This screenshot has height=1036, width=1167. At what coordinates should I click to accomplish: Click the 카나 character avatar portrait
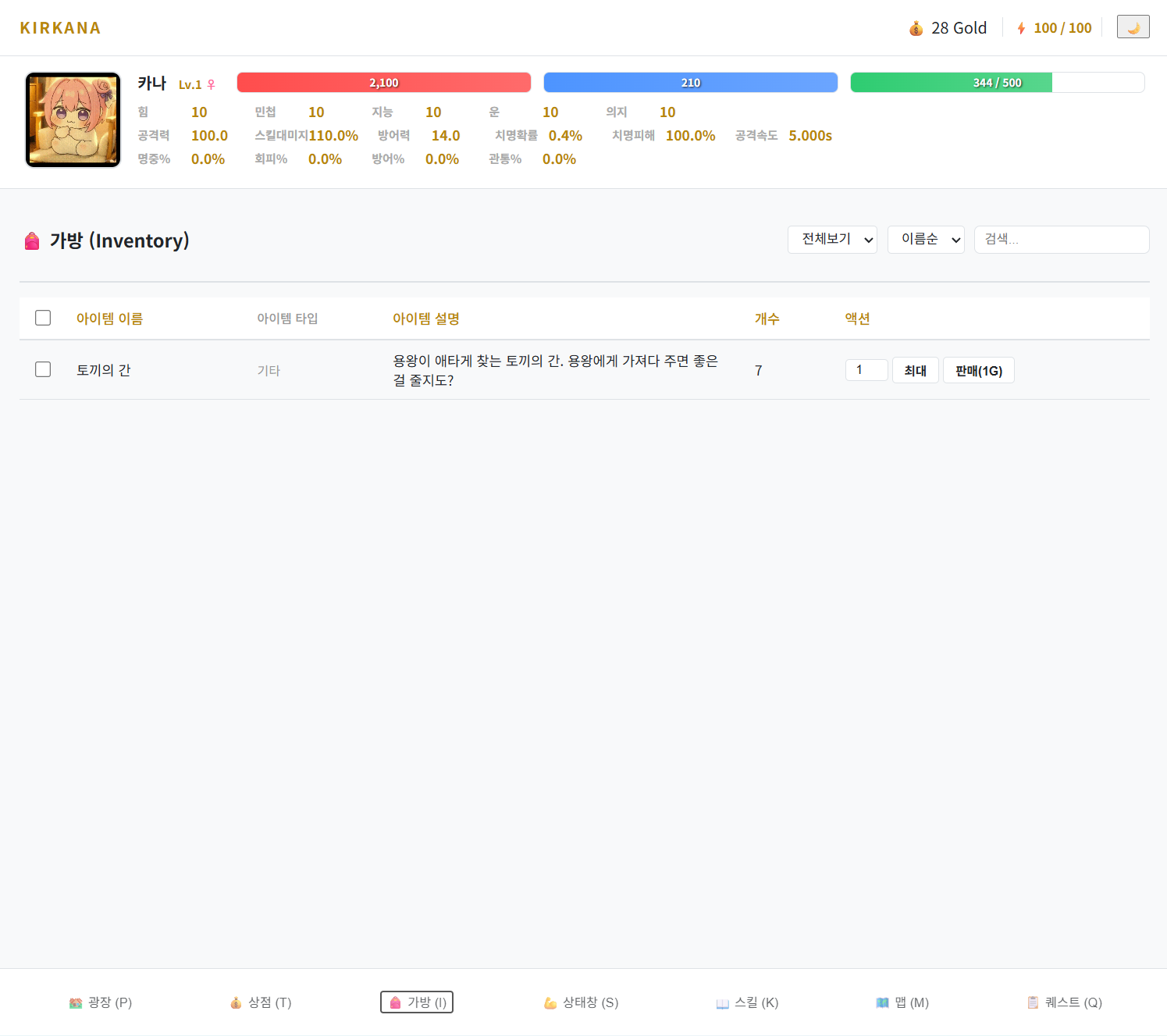coord(73,119)
